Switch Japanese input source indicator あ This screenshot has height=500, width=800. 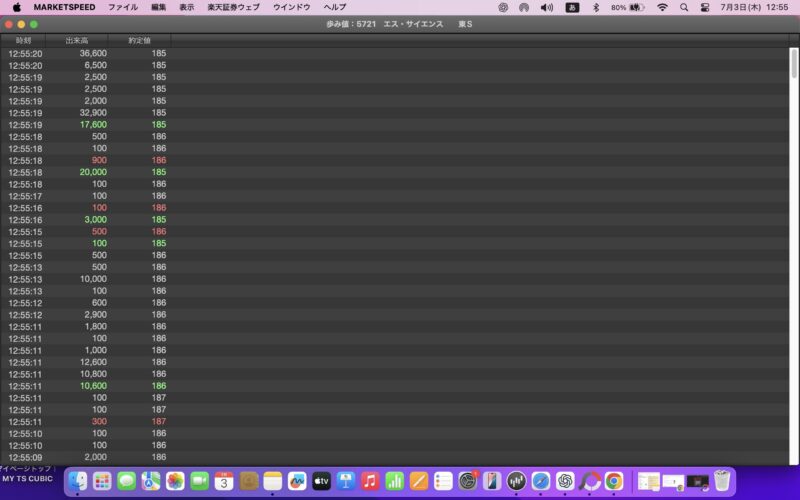click(572, 7)
